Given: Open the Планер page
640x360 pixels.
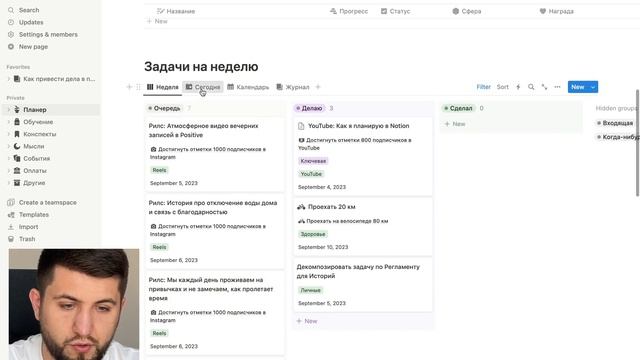Looking at the screenshot, I should tap(35, 109).
